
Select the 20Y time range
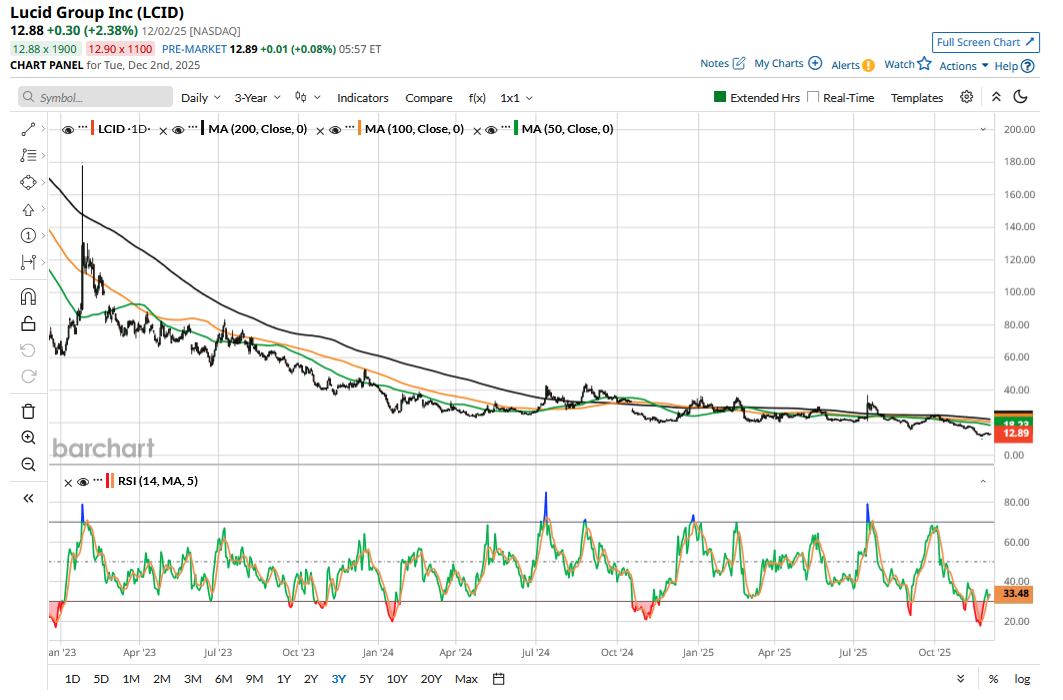click(x=431, y=679)
